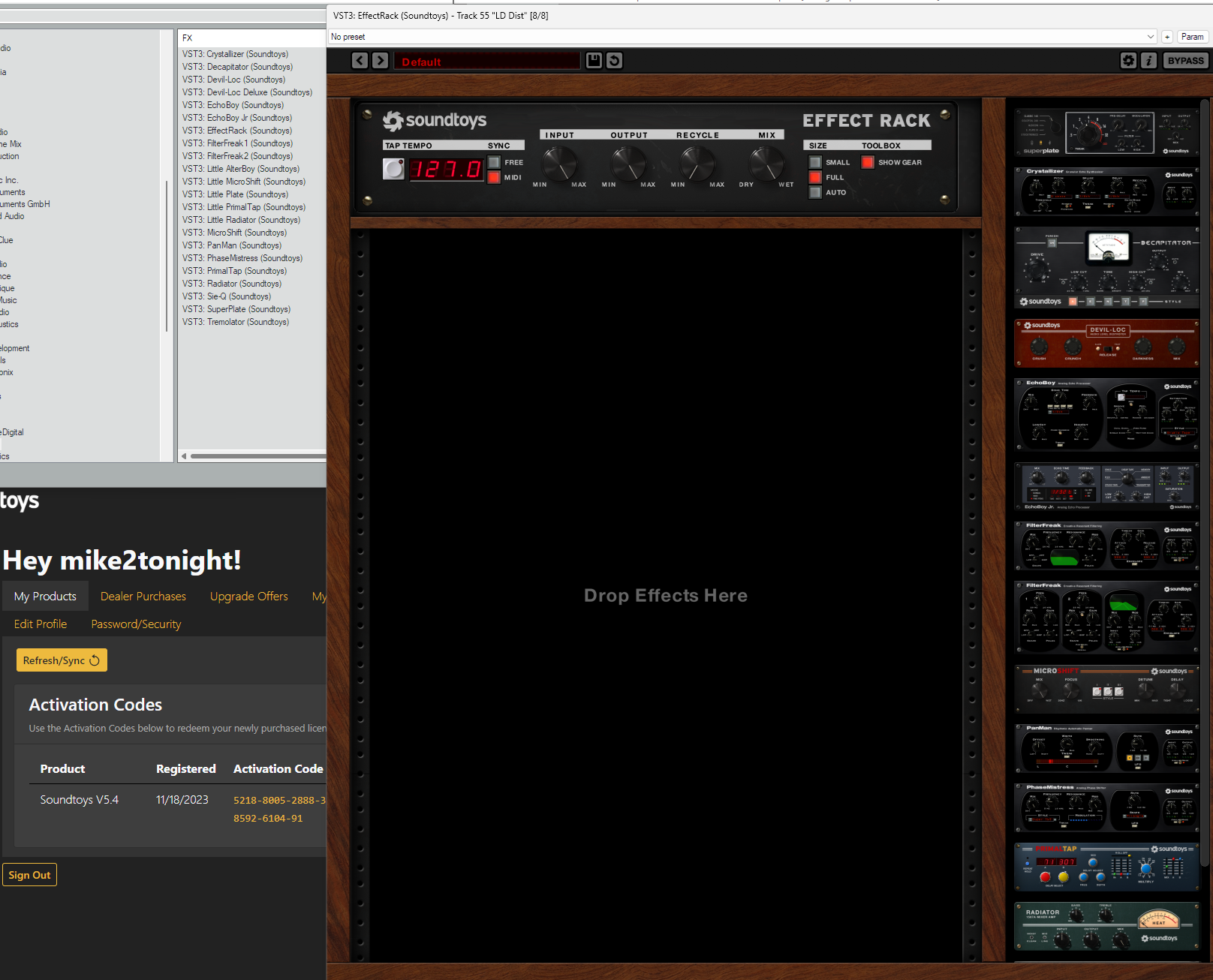This screenshot has width=1213, height=980.
Task: Click BYPASS in the Effect Rack
Action: point(1185,61)
